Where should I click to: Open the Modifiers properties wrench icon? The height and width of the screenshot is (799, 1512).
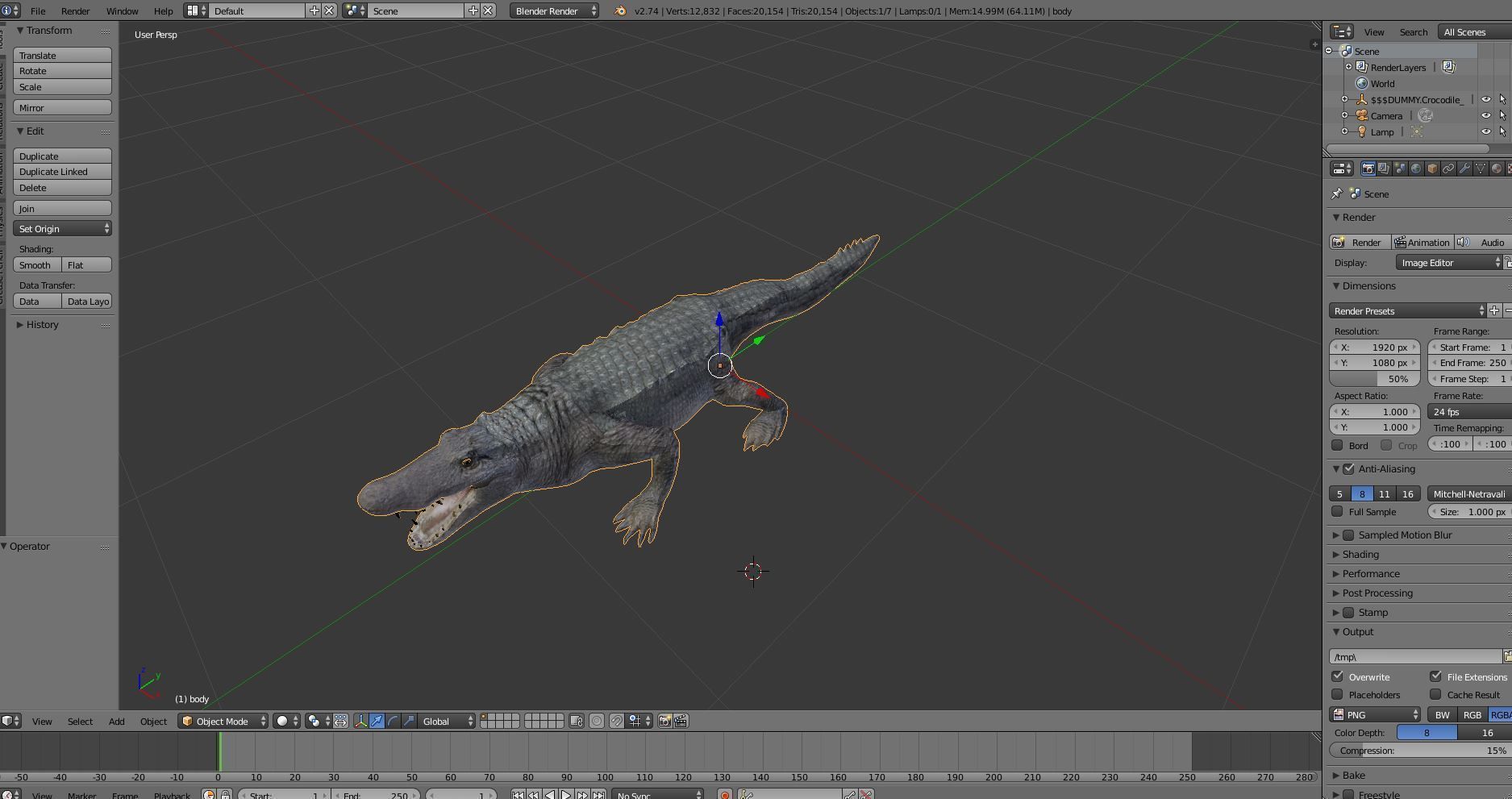click(1464, 169)
